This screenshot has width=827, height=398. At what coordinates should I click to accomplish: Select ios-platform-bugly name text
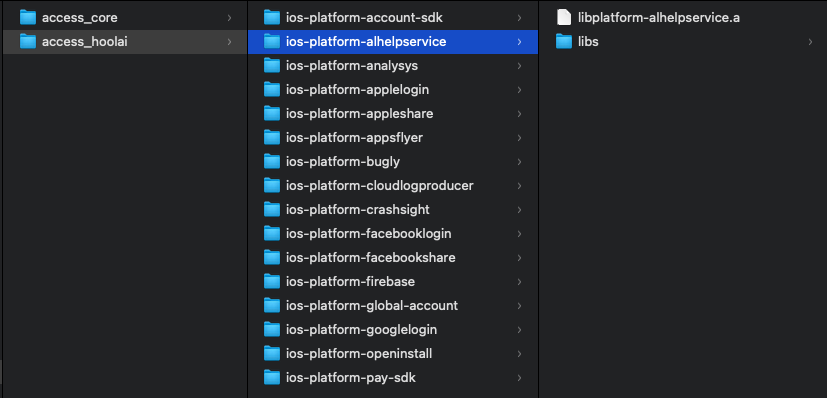pos(342,162)
